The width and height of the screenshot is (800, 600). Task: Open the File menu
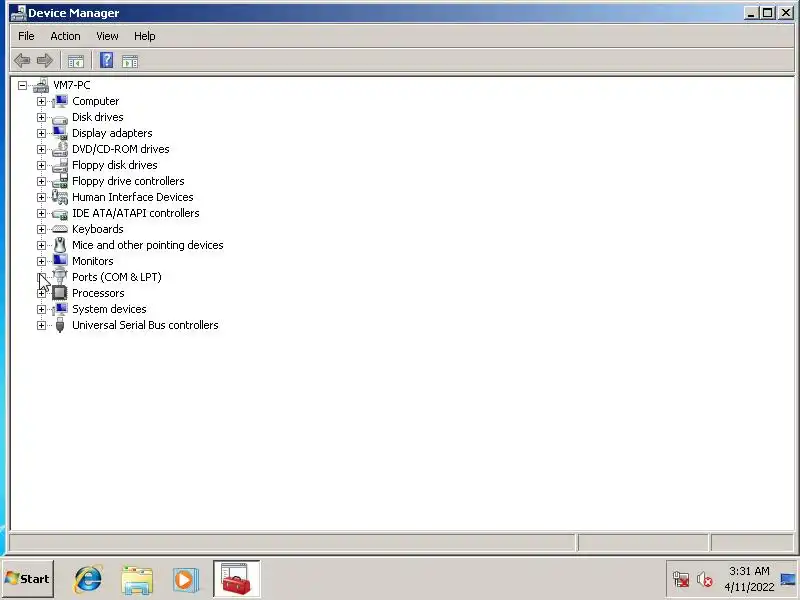26,36
